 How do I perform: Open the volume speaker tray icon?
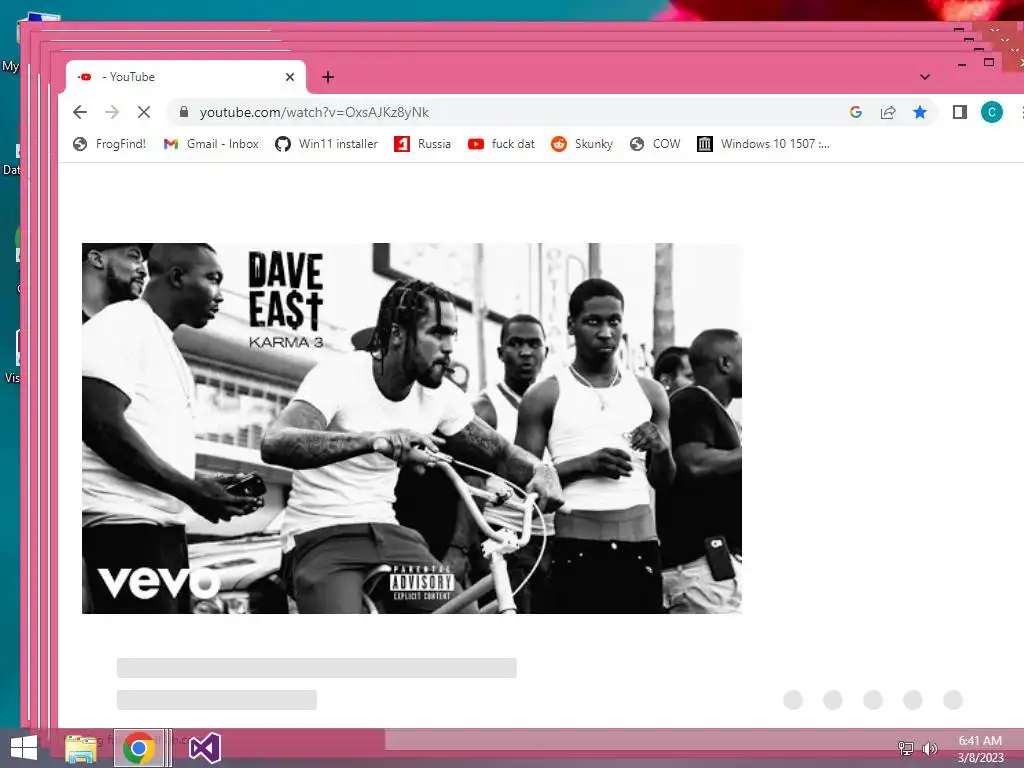pos(929,748)
